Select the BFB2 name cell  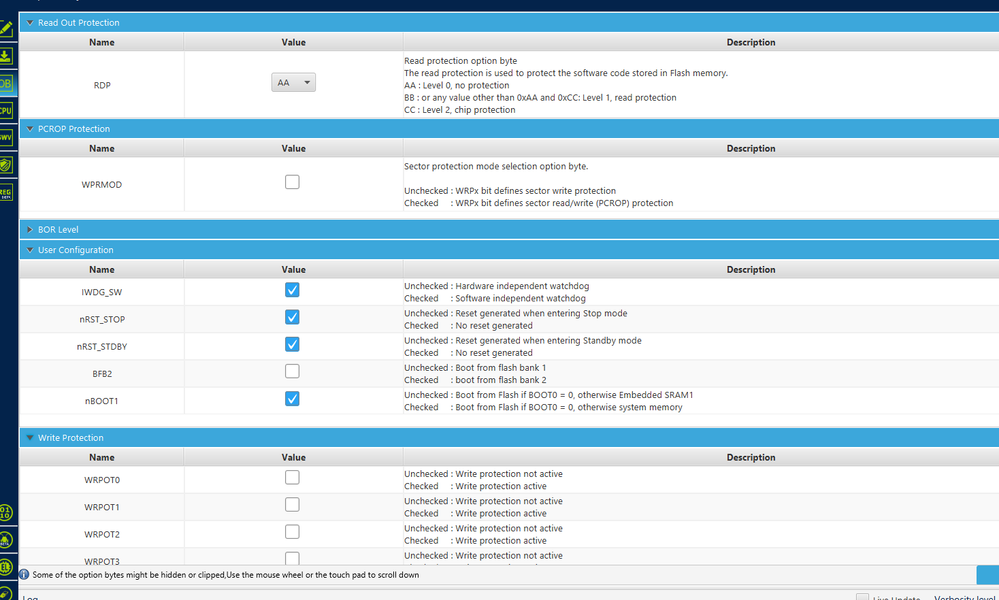102,374
